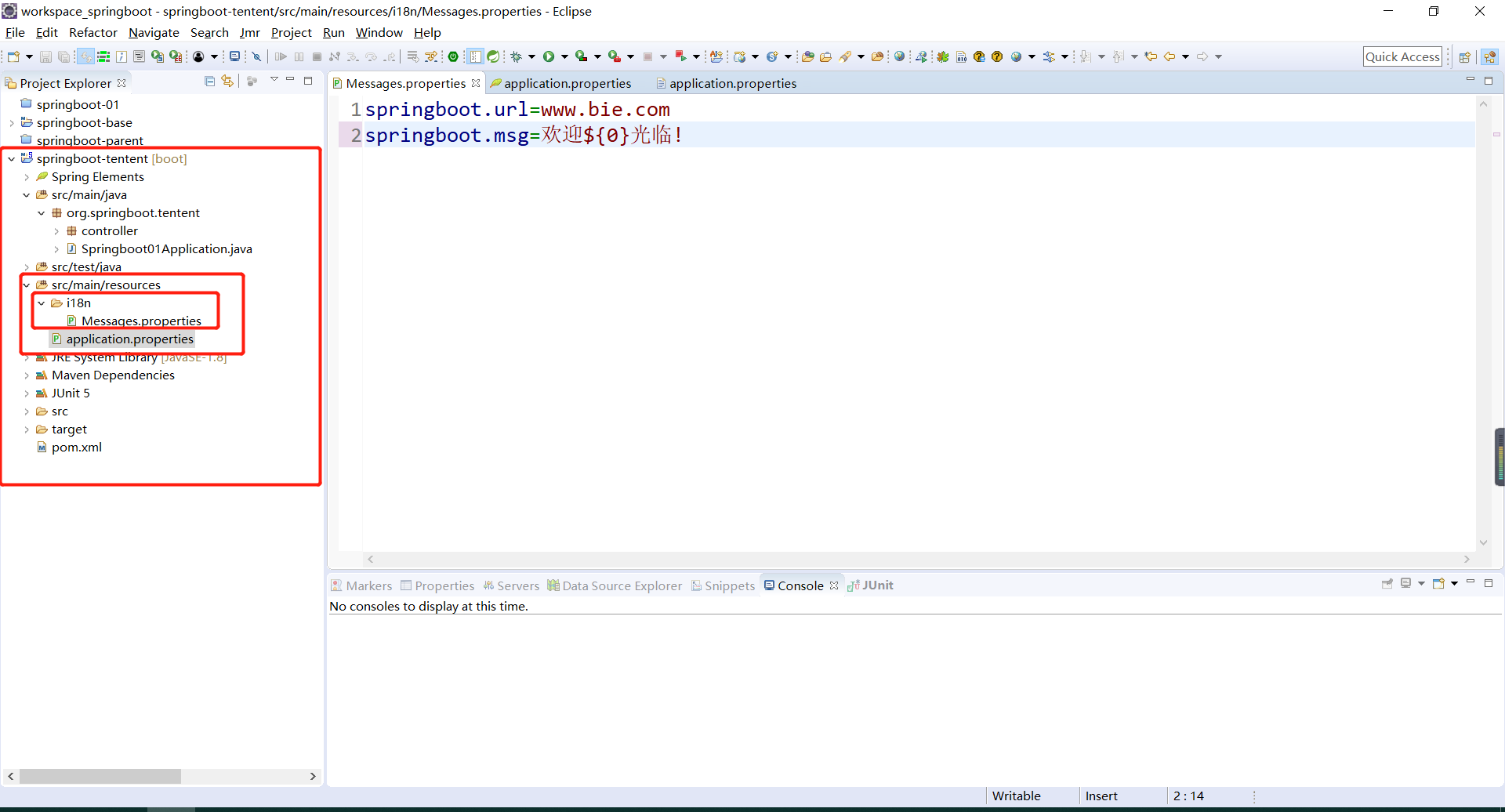Click the Save All toolbar icon
Image resolution: width=1505 pixels, height=812 pixels.
click(64, 56)
